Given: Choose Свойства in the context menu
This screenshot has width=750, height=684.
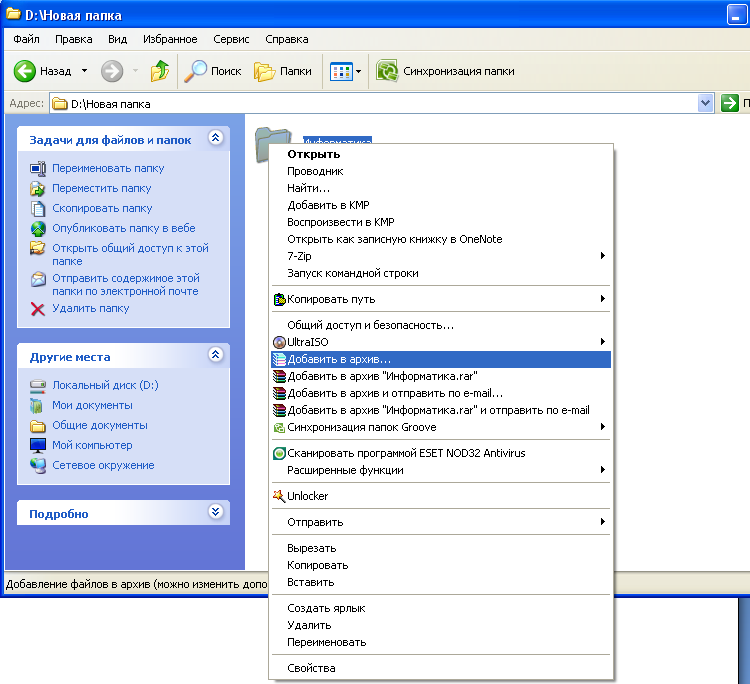Looking at the screenshot, I should tap(441, 669).
